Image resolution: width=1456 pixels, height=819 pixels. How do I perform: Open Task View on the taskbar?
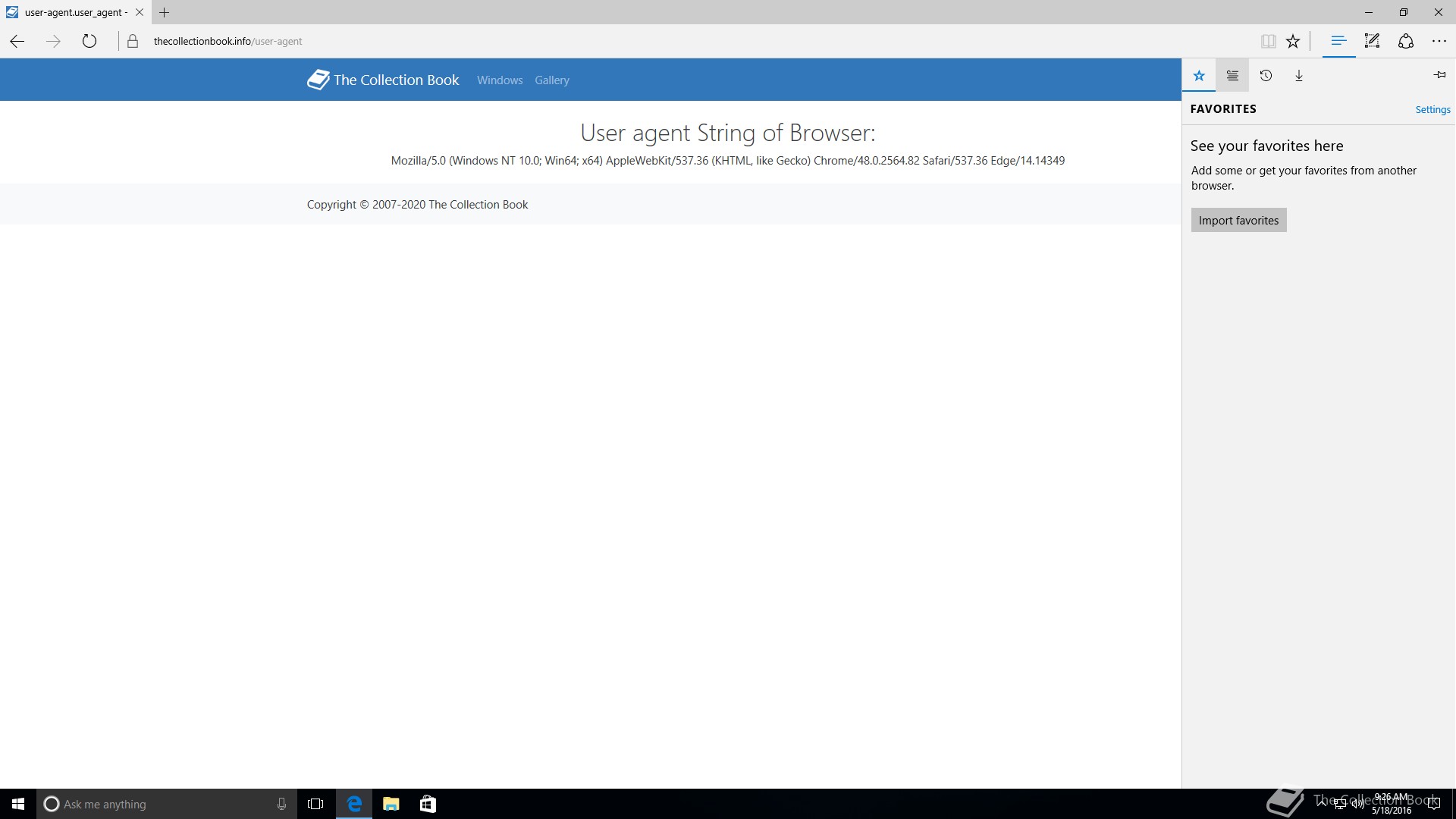click(x=315, y=804)
